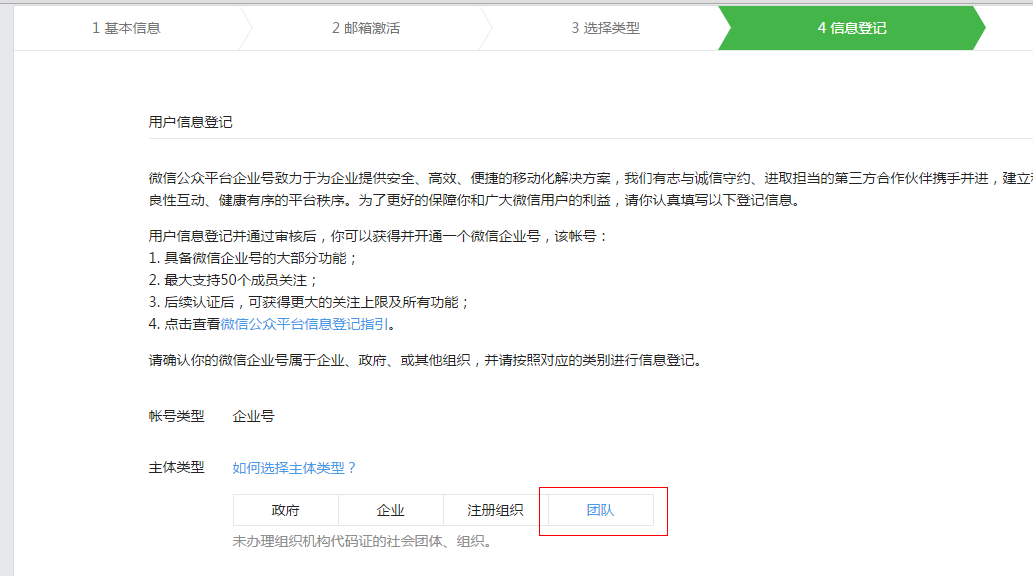The image size is (1033, 576).
Task: Choose 政府 as subject type
Action: click(x=285, y=510)
